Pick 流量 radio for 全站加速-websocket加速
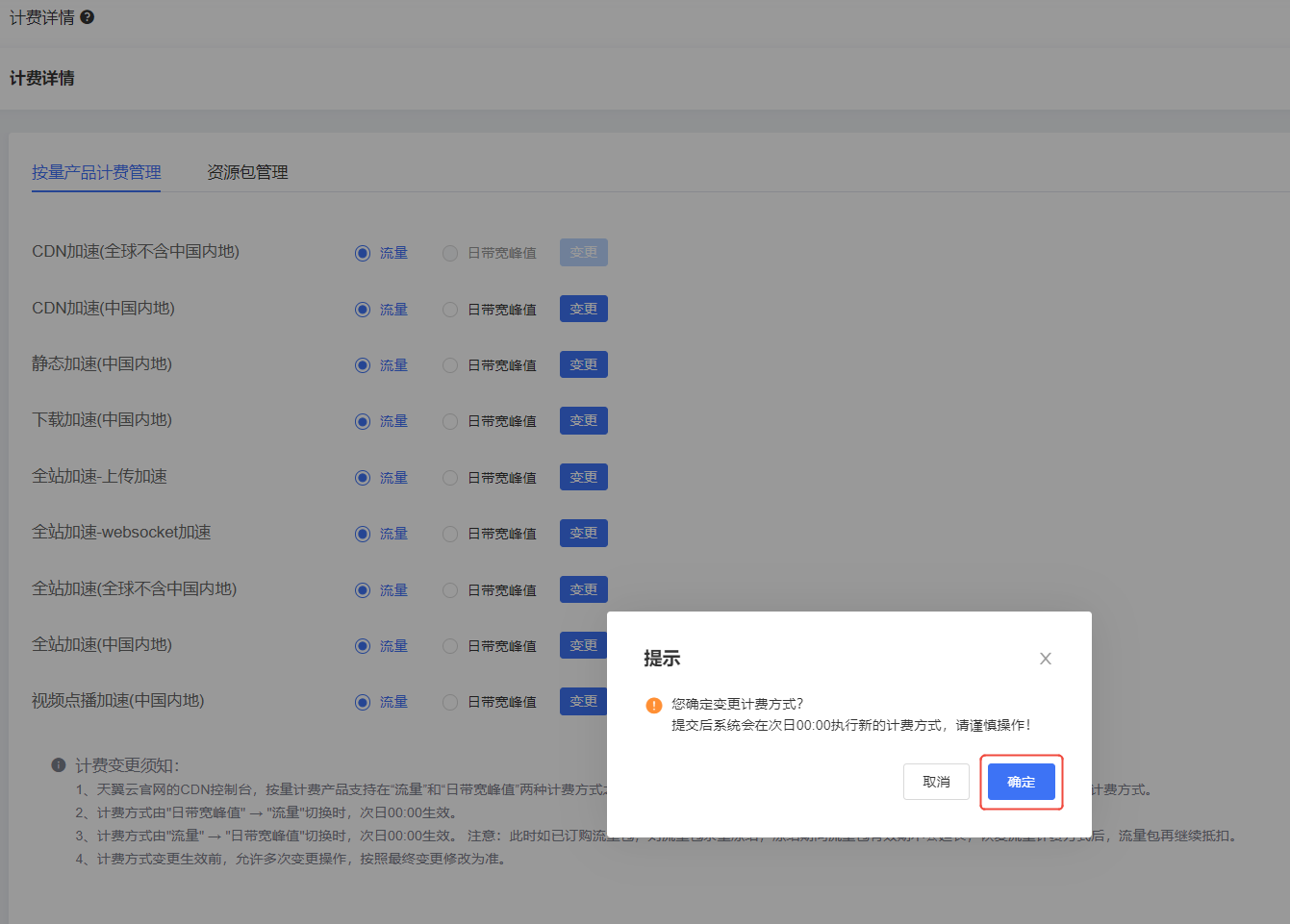The height and width of the screenshot is (924, 1290). [363, 534]
